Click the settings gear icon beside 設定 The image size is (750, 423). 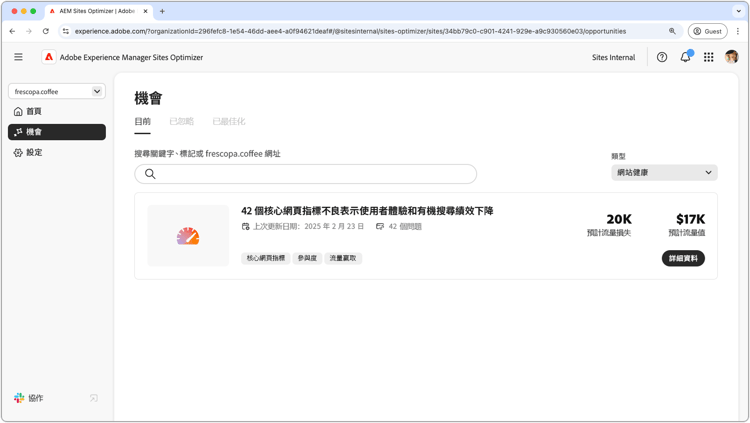point(18,153)
